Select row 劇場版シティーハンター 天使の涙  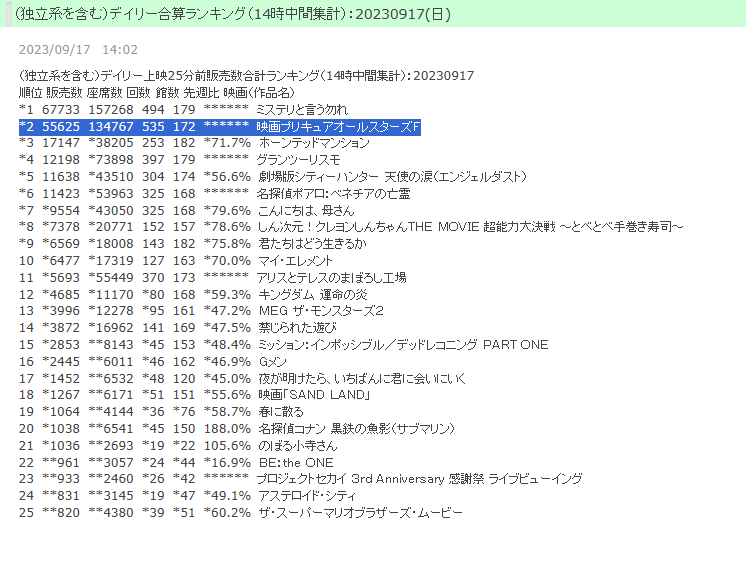273,177
